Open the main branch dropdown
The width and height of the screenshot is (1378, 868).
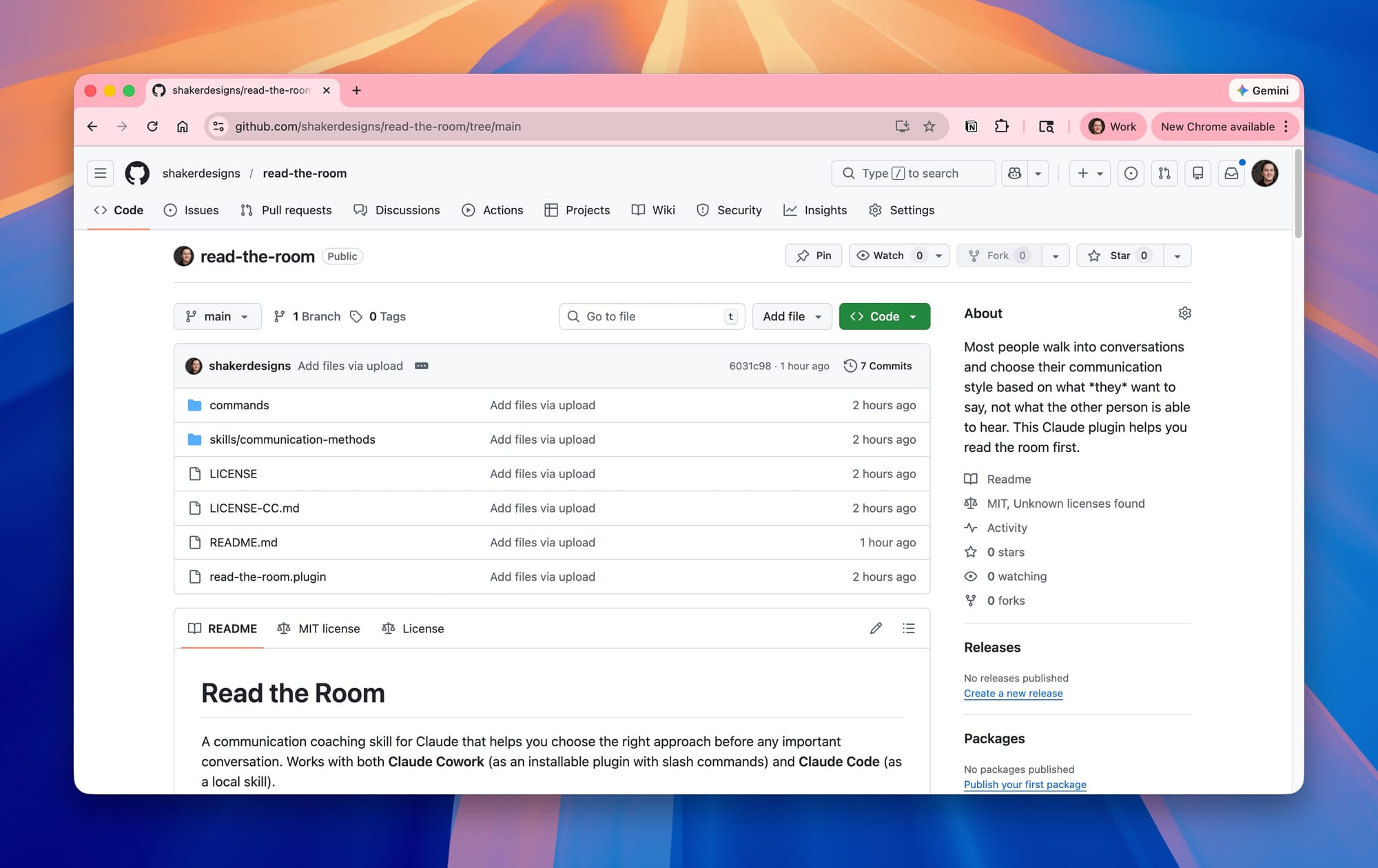pyautogui.click(x=217, y=316)
